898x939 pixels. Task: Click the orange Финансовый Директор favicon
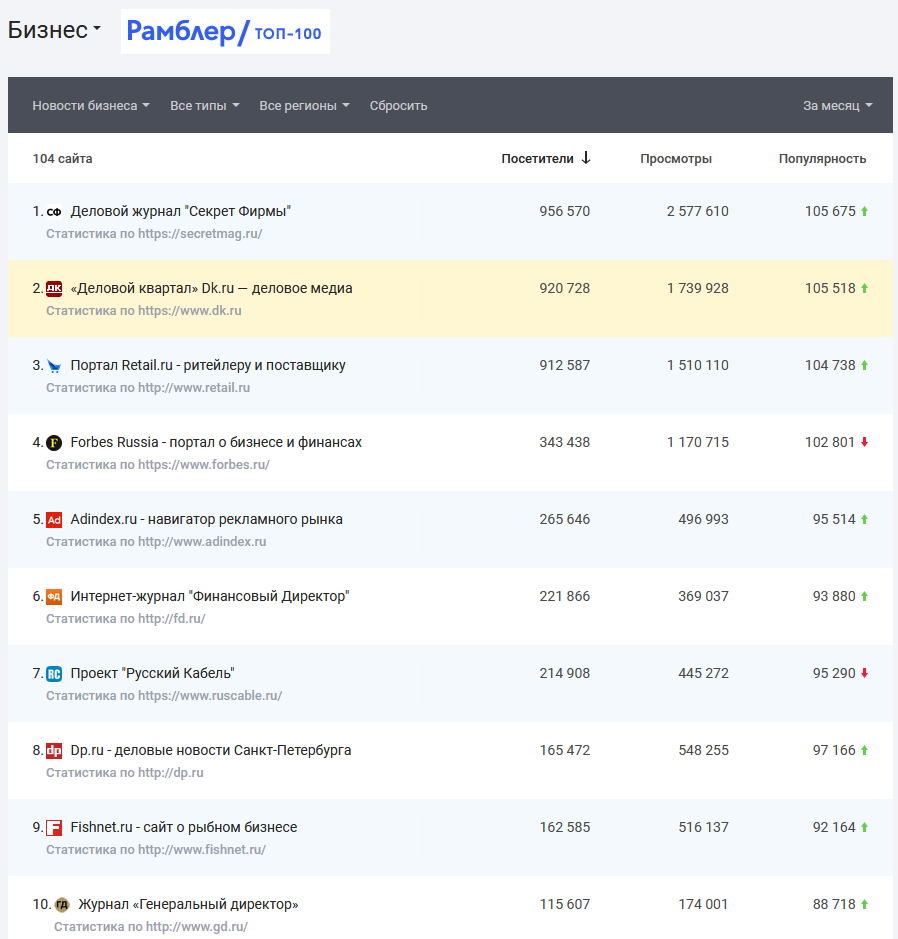tap(54, 597)
